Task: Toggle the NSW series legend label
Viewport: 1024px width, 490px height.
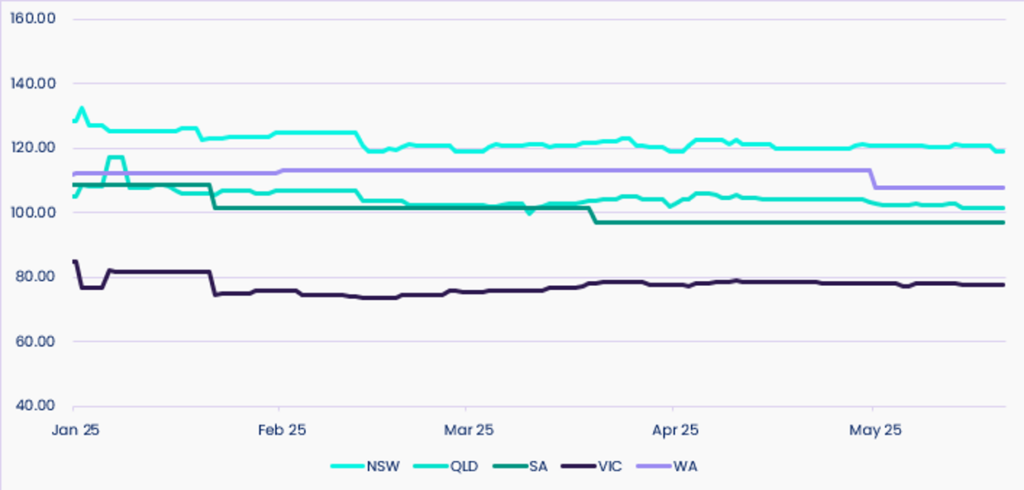Action: coord(385,466)
